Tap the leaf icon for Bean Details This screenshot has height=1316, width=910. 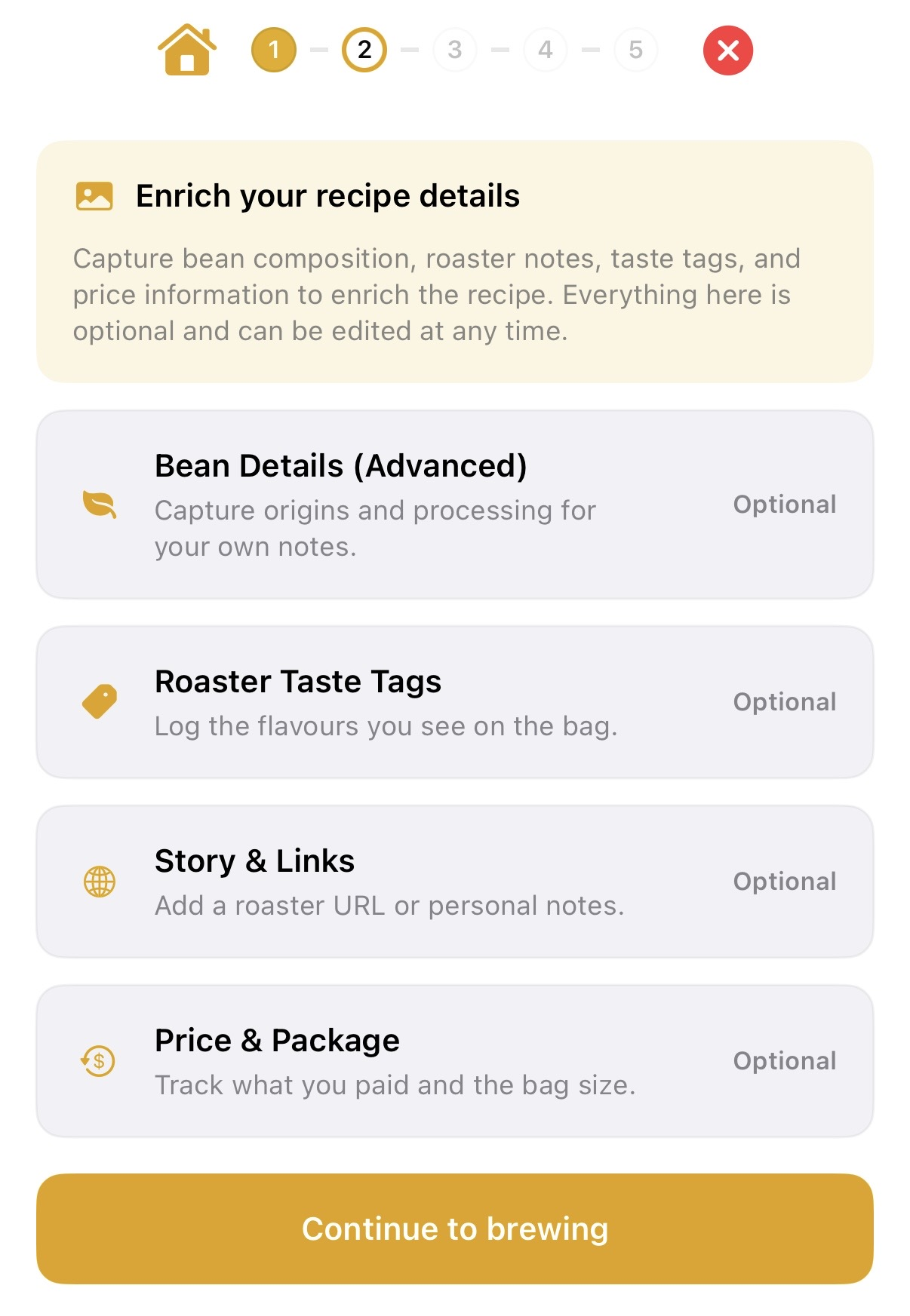[100, 505]
